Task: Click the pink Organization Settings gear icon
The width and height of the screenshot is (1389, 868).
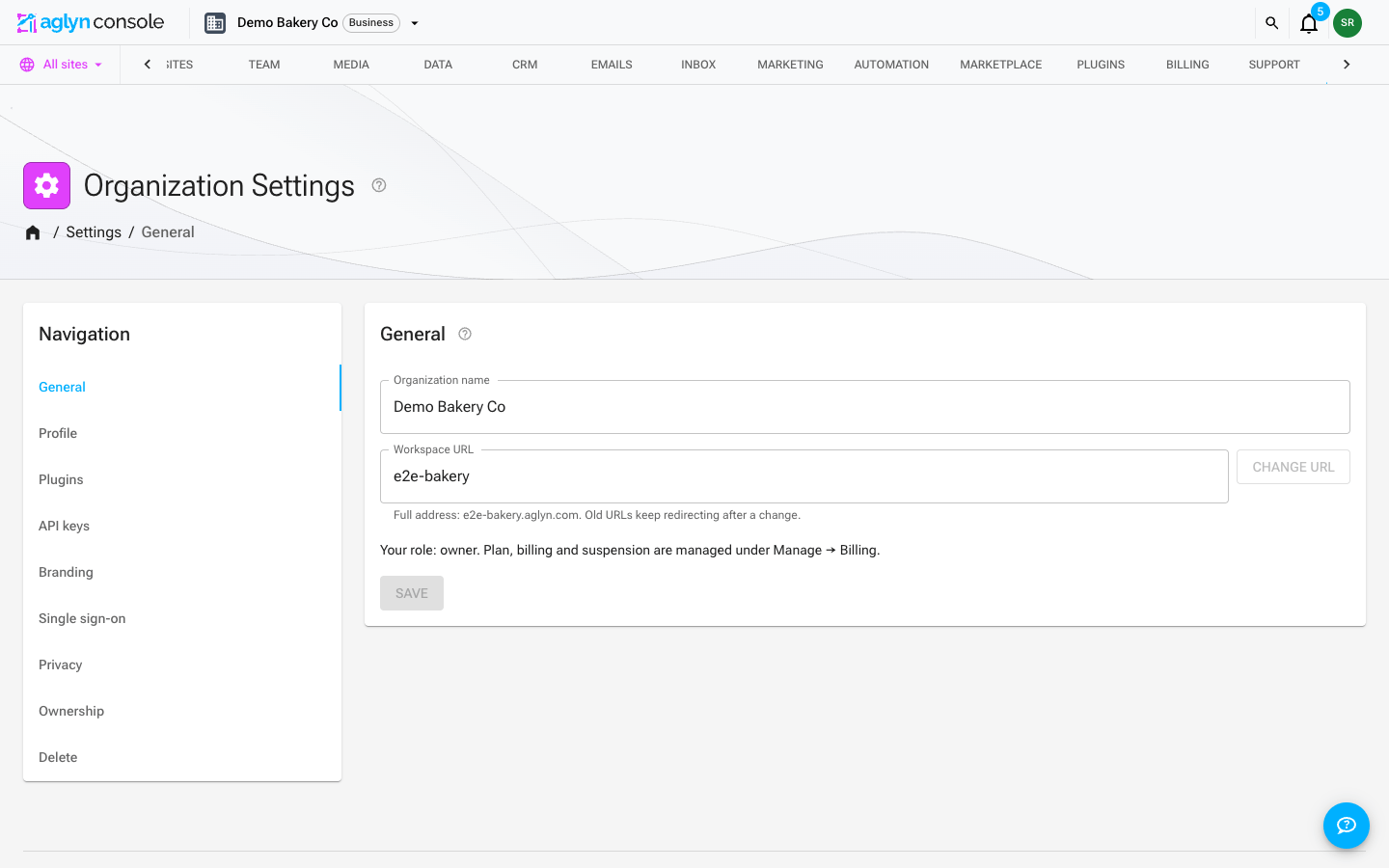Action: point(46,185)
